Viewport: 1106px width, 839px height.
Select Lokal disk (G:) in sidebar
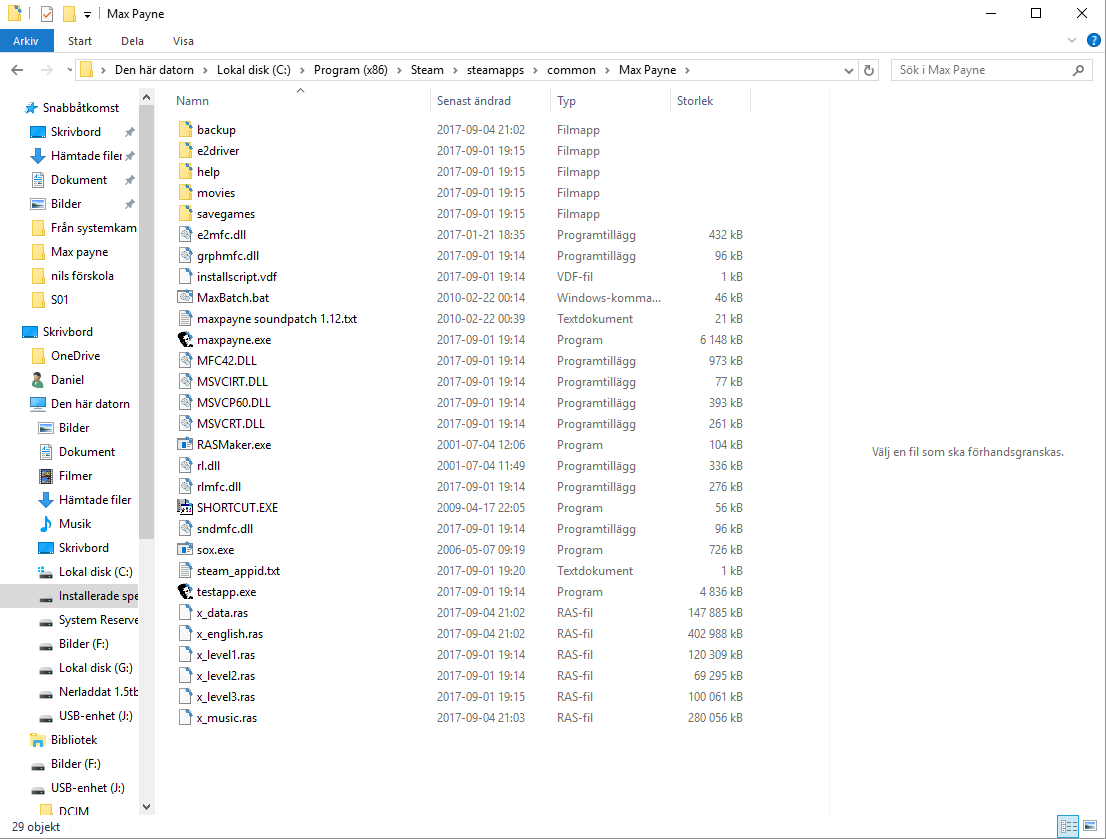(95, 668)
